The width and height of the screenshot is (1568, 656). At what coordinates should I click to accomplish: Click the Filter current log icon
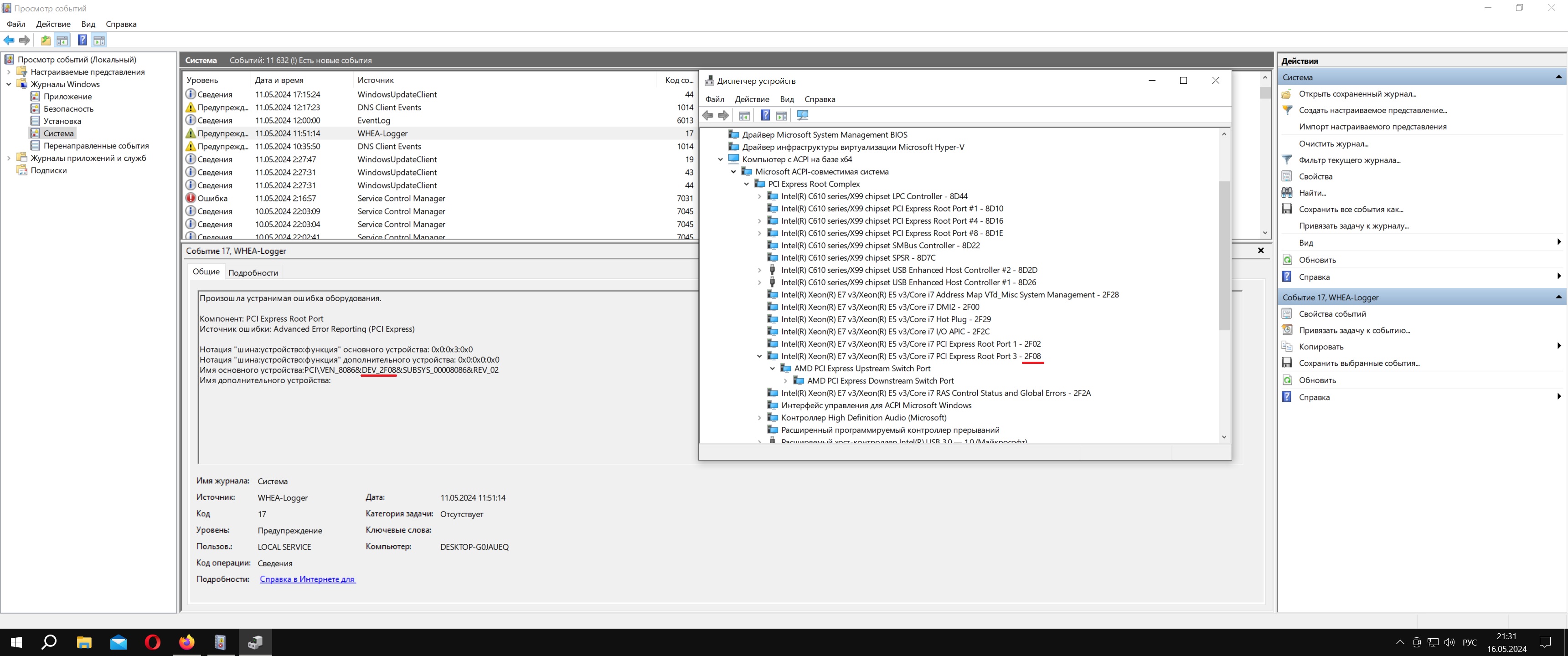pyautogui.click(x=1287, y=160)
